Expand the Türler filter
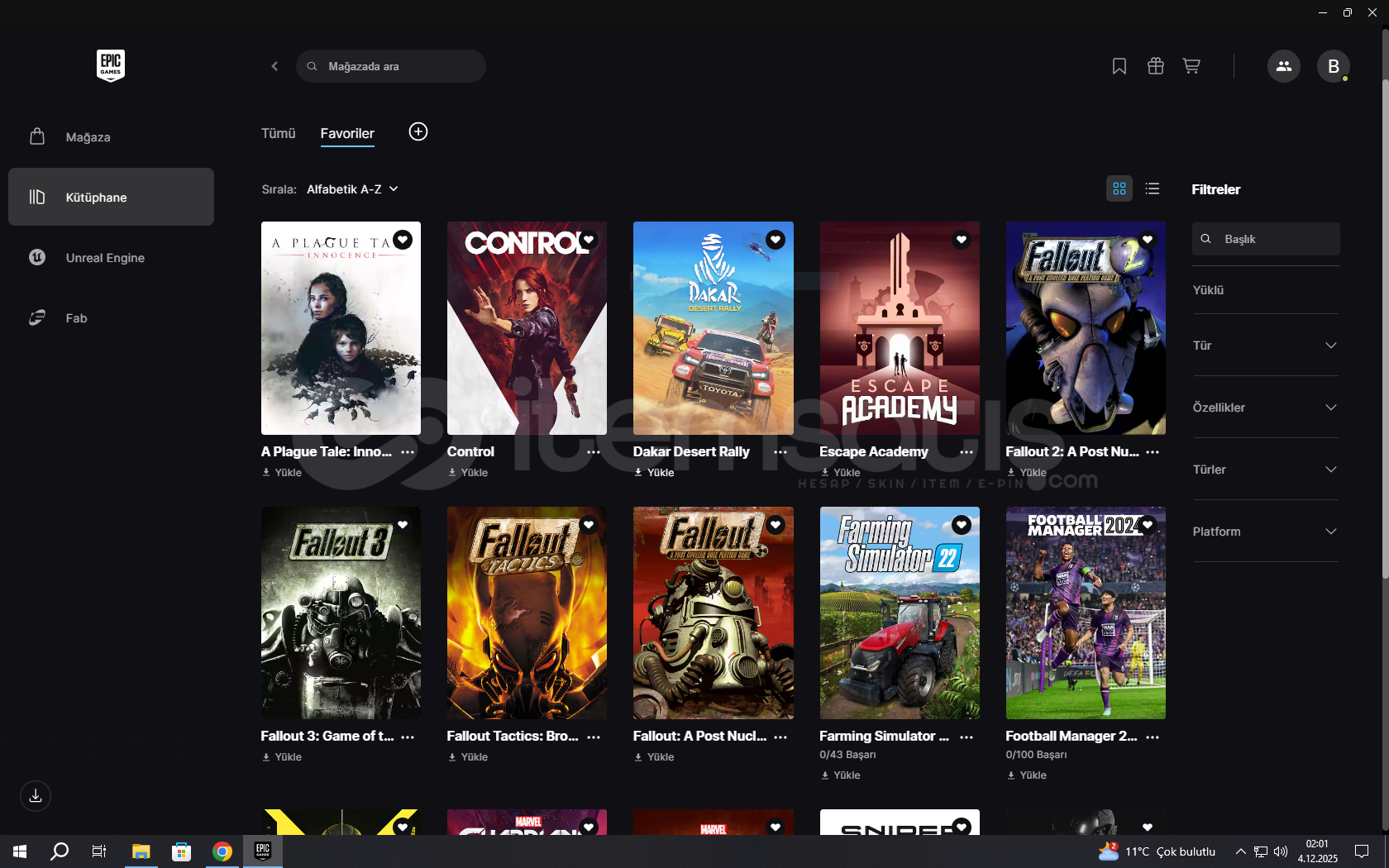This screenshot has height=868, width=1389. (x=1265, y=470)
